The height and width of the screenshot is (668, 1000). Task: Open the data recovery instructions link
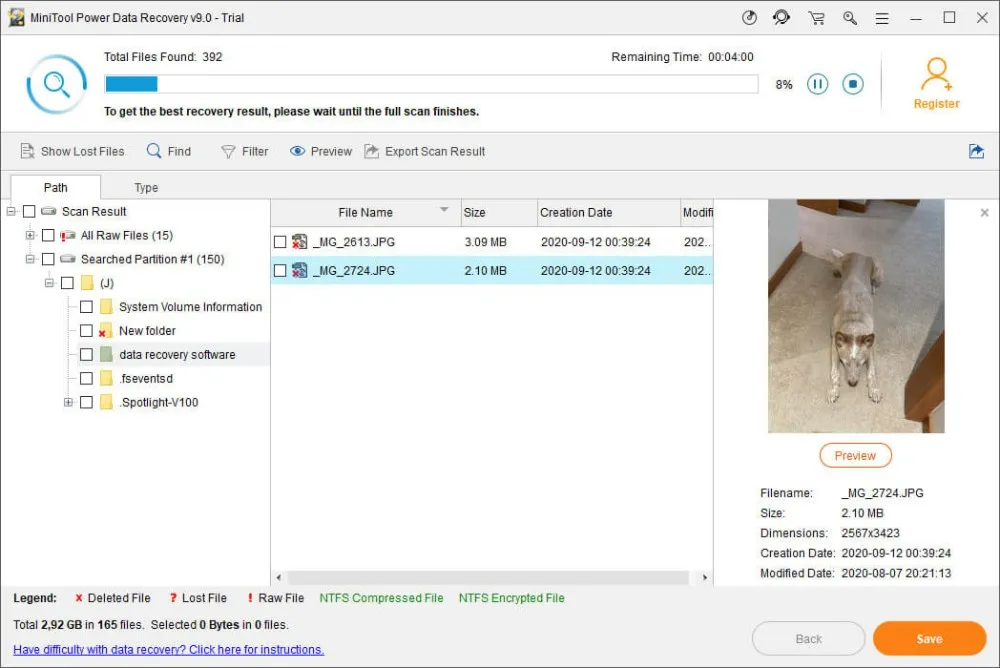click(x=168, y=649)
